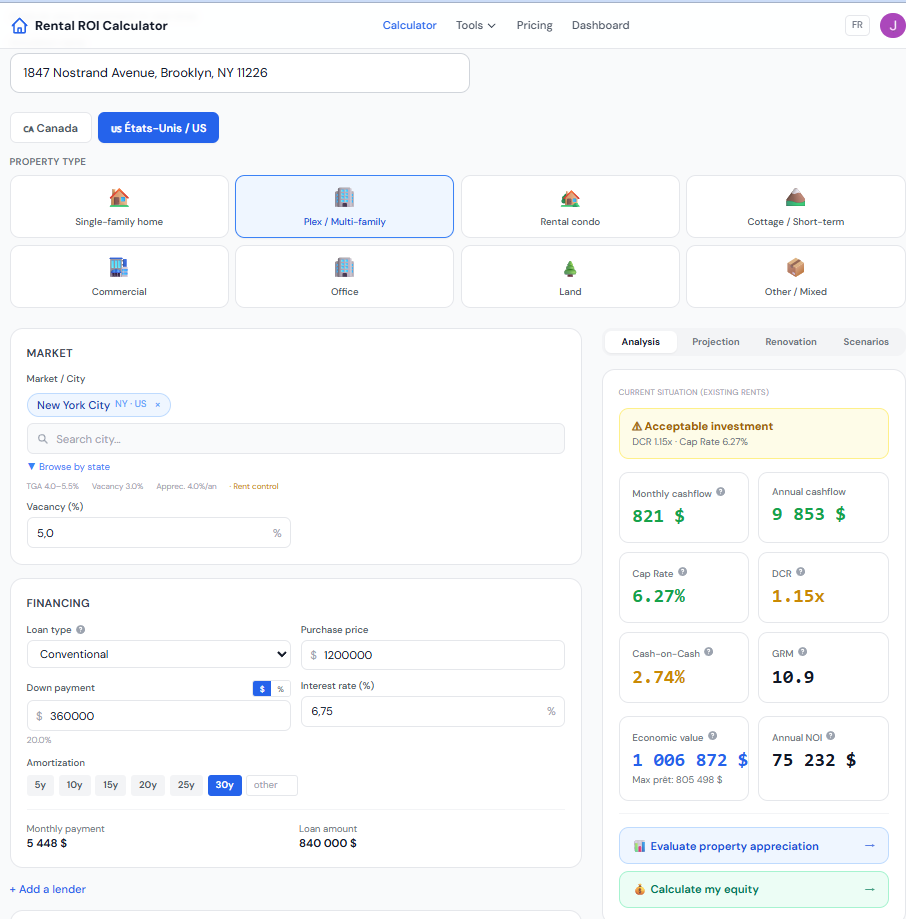906x919 pixels.
Task: Click Rental ROI Calculator title
Action: (x=101, y=26)
